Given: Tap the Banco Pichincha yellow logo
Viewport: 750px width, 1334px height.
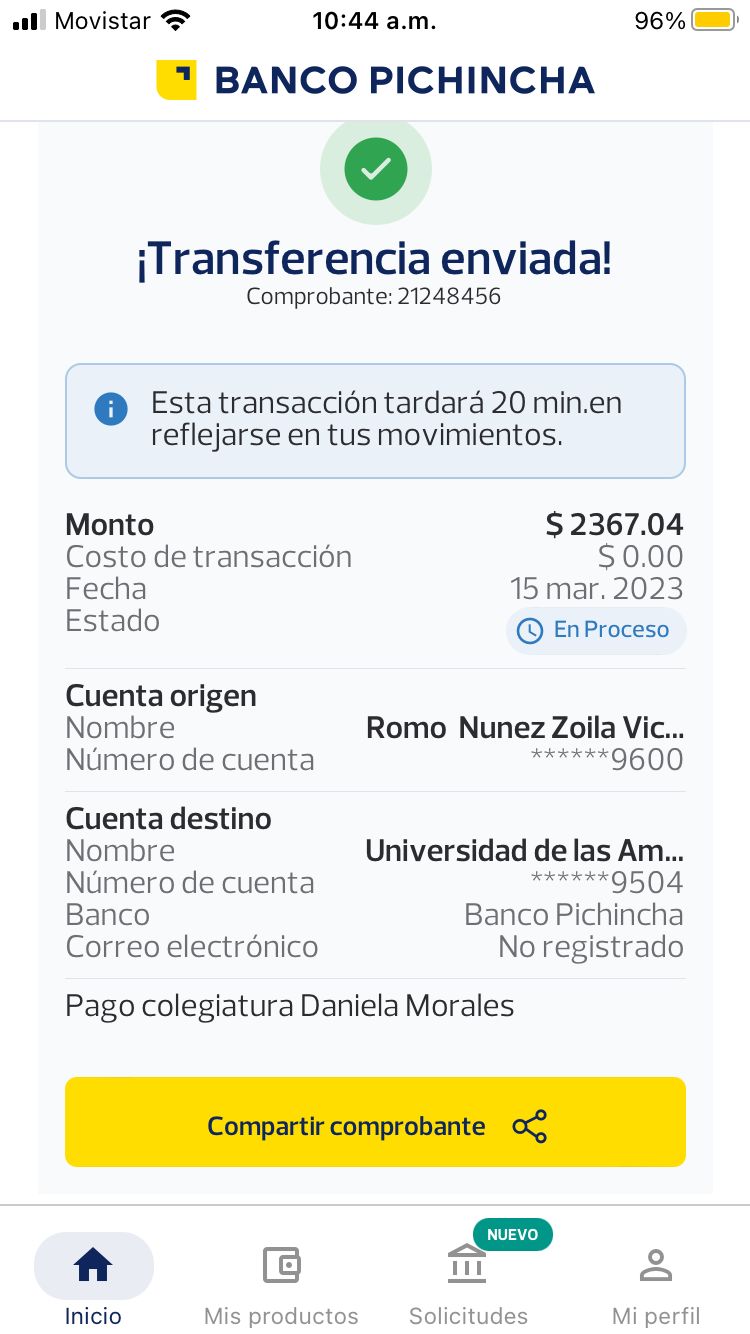Looking at the screenshot, I should (x=176, y=80).
